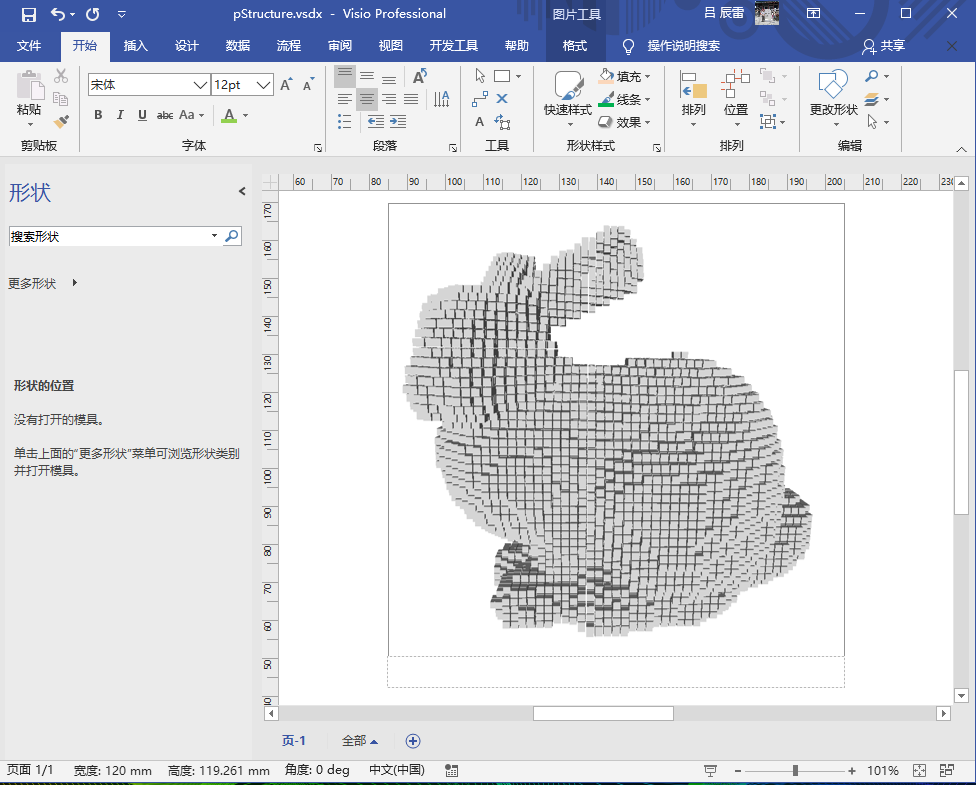This screenshot has width=976, height=785.
Task: Click the 位置 position button
Action: point(736,98)
